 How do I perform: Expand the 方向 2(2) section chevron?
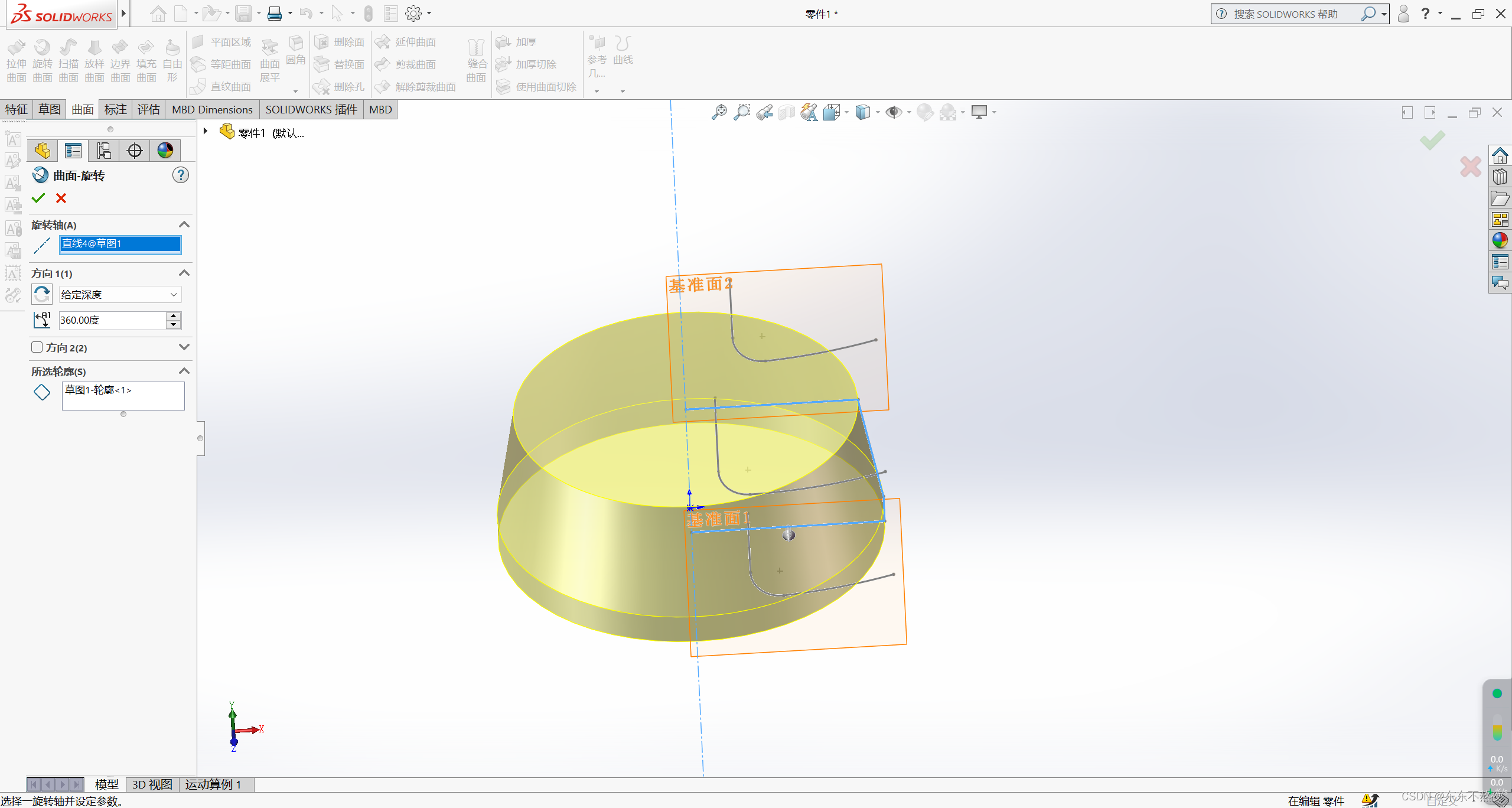pos(184,347)
